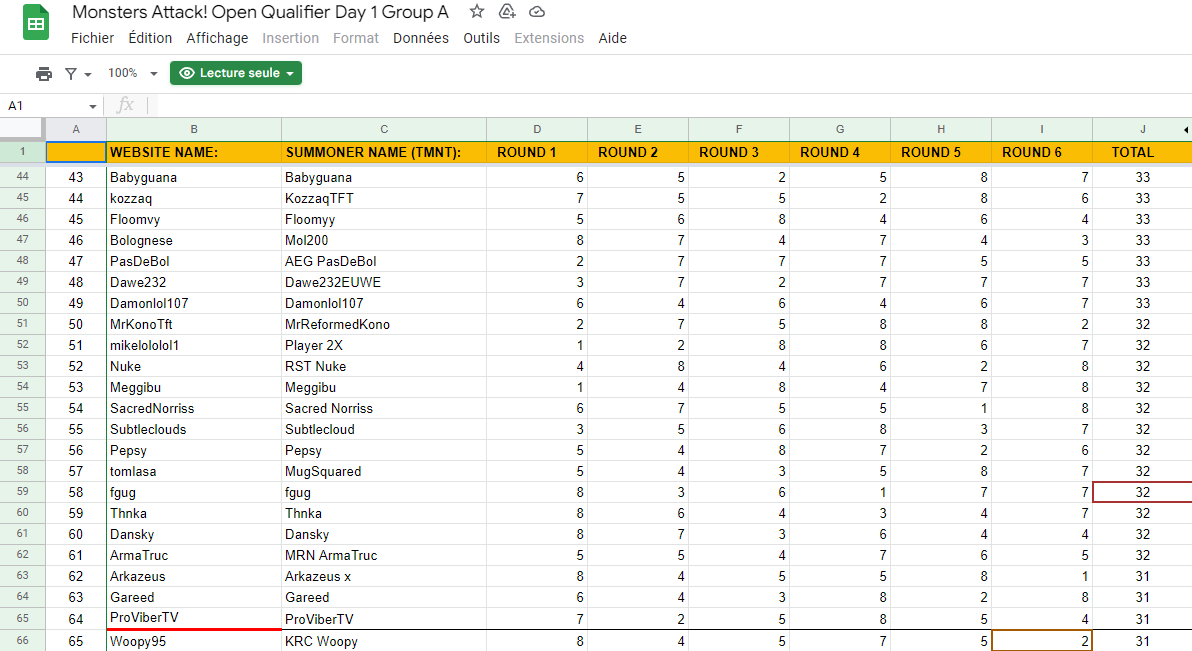Select the KRC Woopy cell

click(384, 641)
